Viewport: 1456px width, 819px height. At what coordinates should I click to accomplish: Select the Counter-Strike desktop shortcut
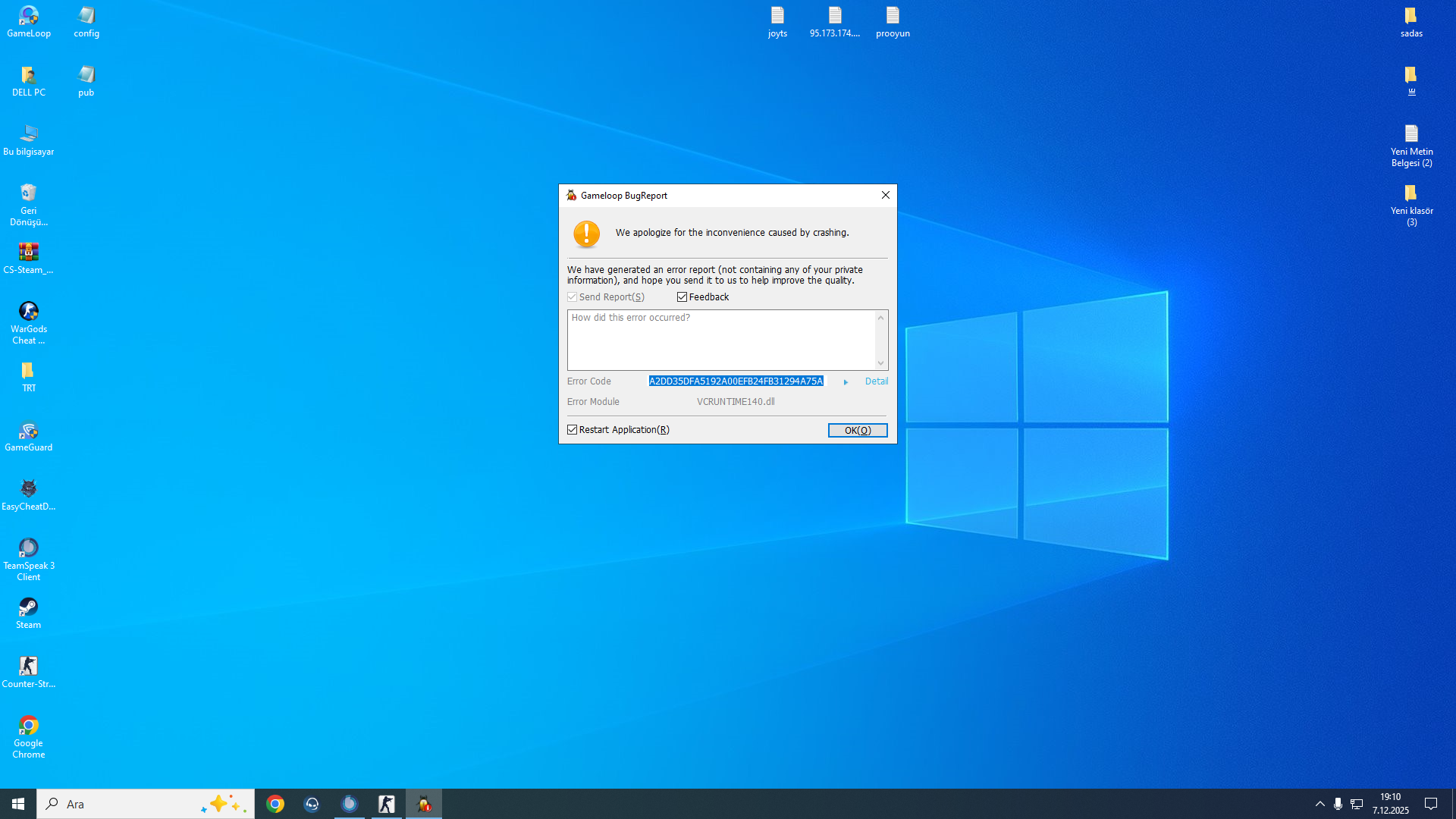coord(29,672)
